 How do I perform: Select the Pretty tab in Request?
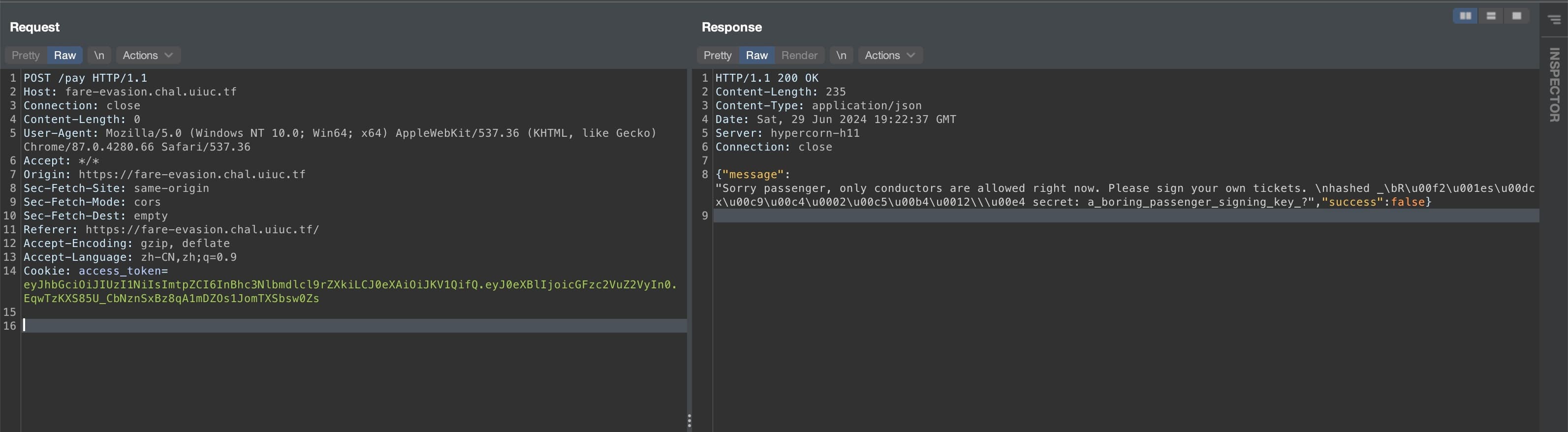pyautogui.click(x=26, y=56)
